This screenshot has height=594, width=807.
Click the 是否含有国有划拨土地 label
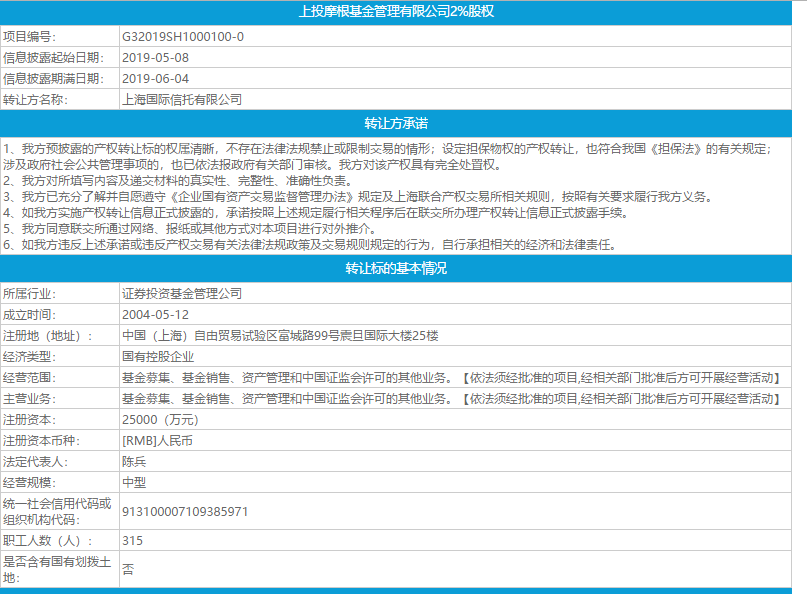click(x=57, y=569)
